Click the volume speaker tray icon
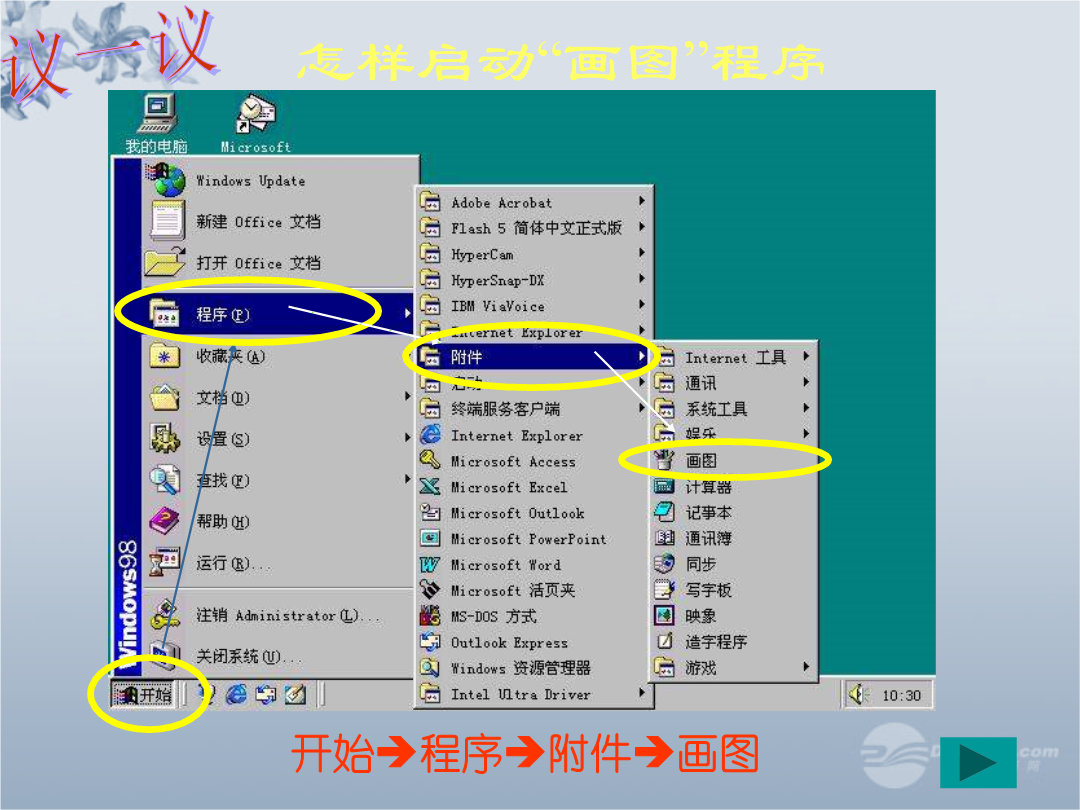 point(858,694)
